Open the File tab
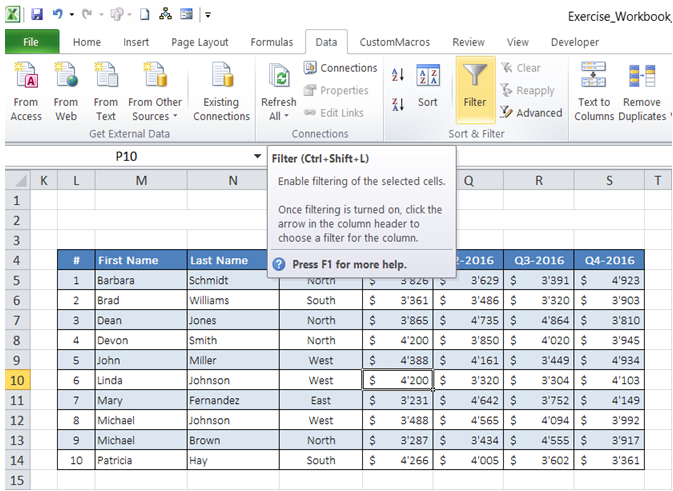Image resolution: width=673 pixels, height=491 pixels. pos(31,42)
